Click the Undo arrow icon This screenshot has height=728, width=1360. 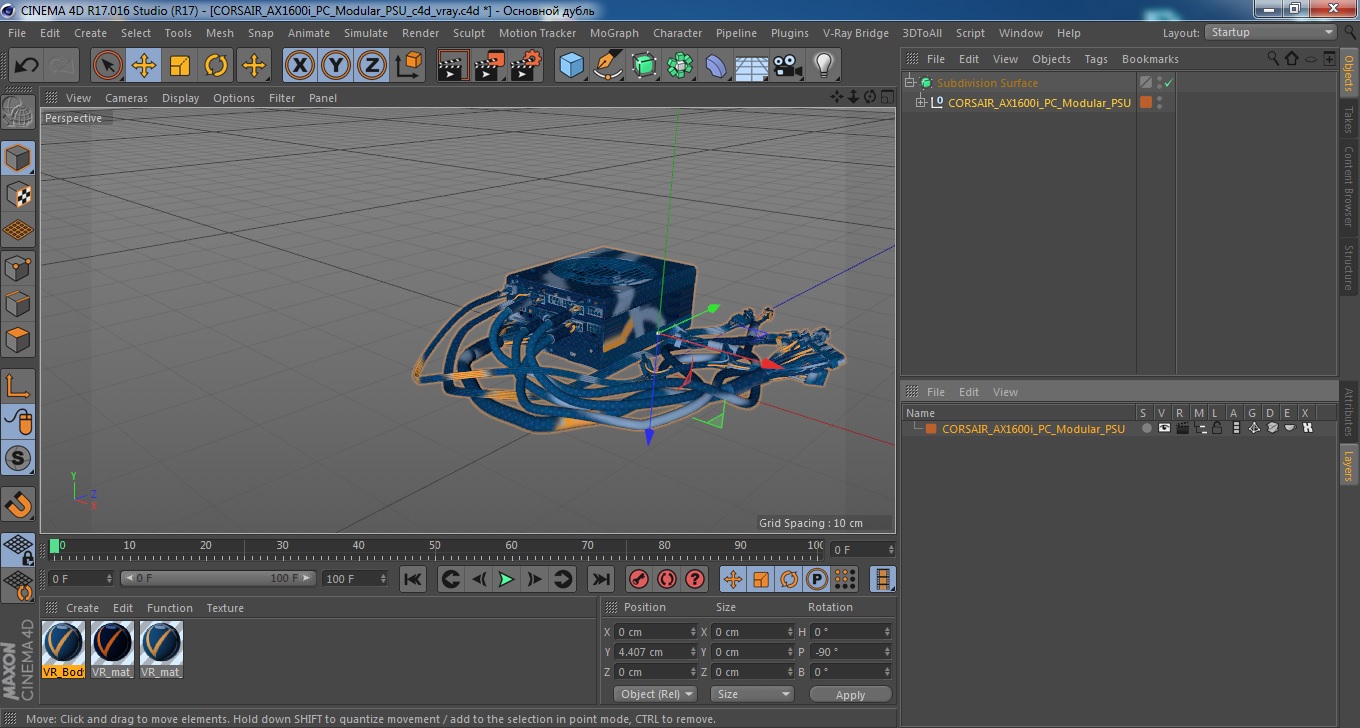26,66
